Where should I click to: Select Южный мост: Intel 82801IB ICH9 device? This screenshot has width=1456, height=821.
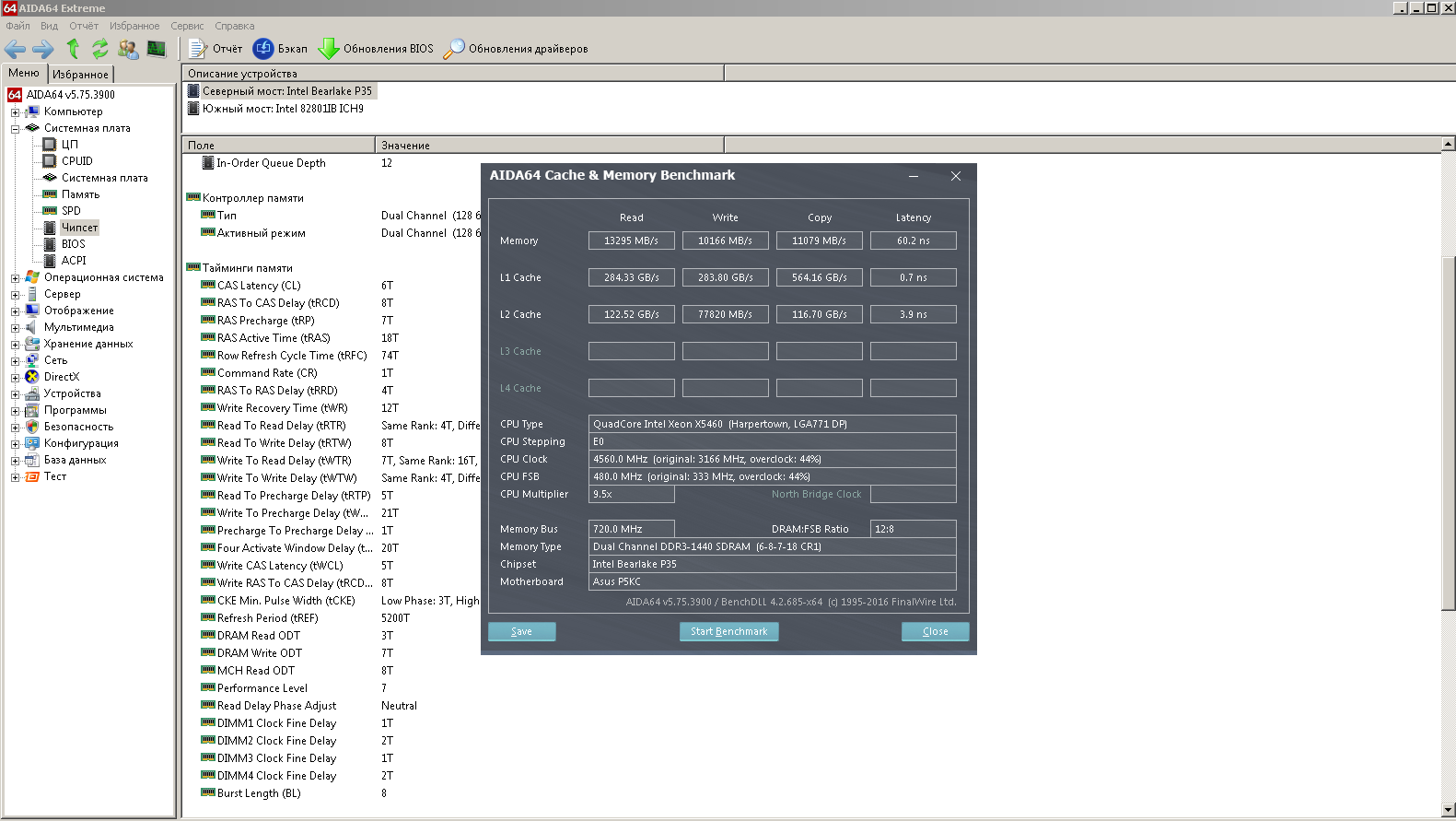283,109
